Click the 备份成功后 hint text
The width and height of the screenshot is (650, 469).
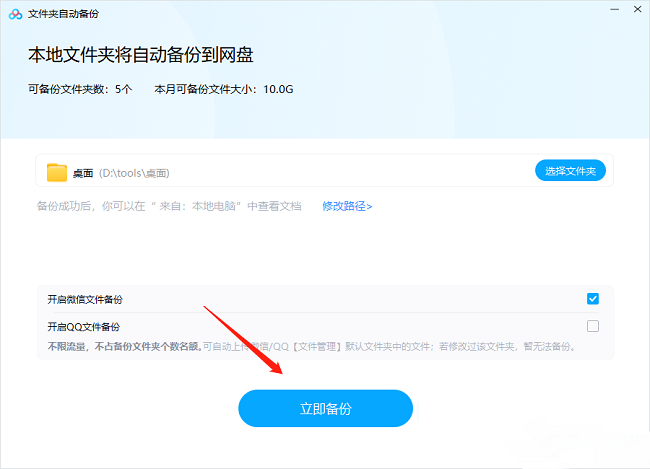pos(169,206)
